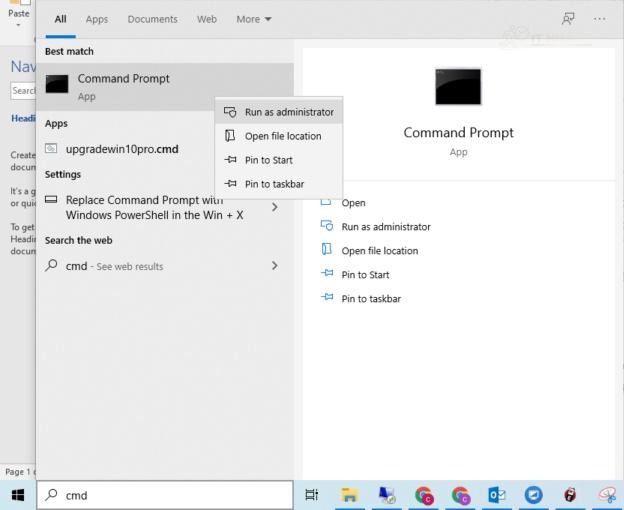Select Pin to Start in the context menu
The width and height of the screenshot is (624, 510).
tap(268, 160)
